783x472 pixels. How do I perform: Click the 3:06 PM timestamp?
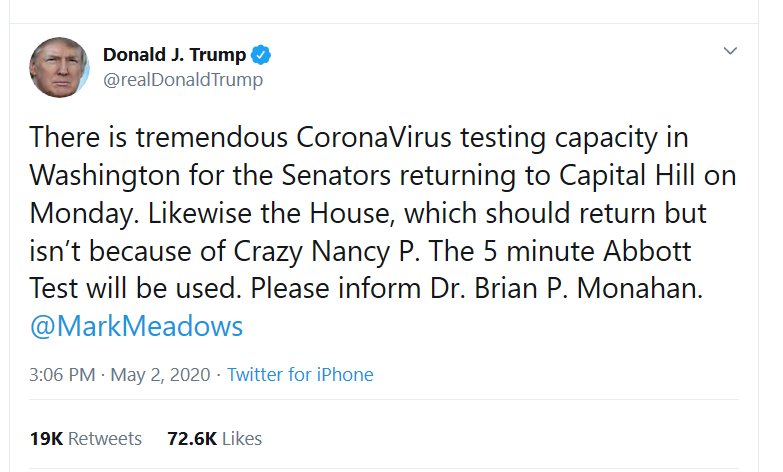63,375
